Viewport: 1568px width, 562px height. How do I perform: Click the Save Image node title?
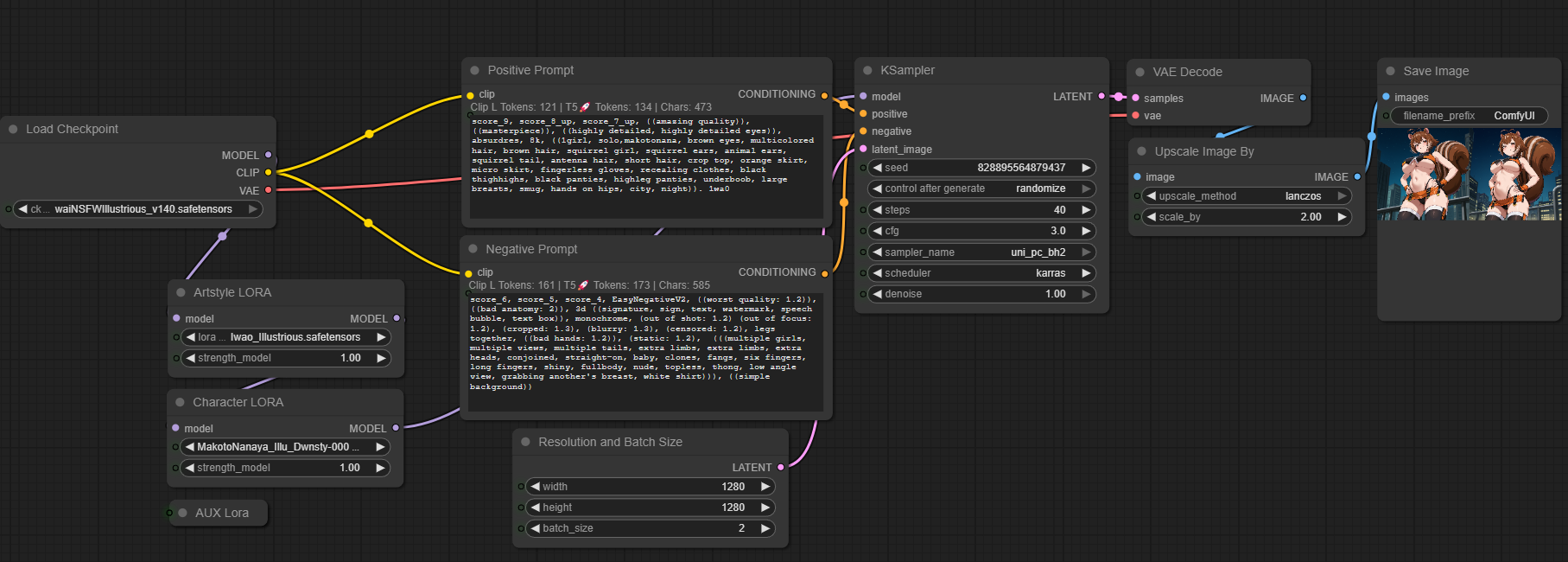click(1436, 71)
